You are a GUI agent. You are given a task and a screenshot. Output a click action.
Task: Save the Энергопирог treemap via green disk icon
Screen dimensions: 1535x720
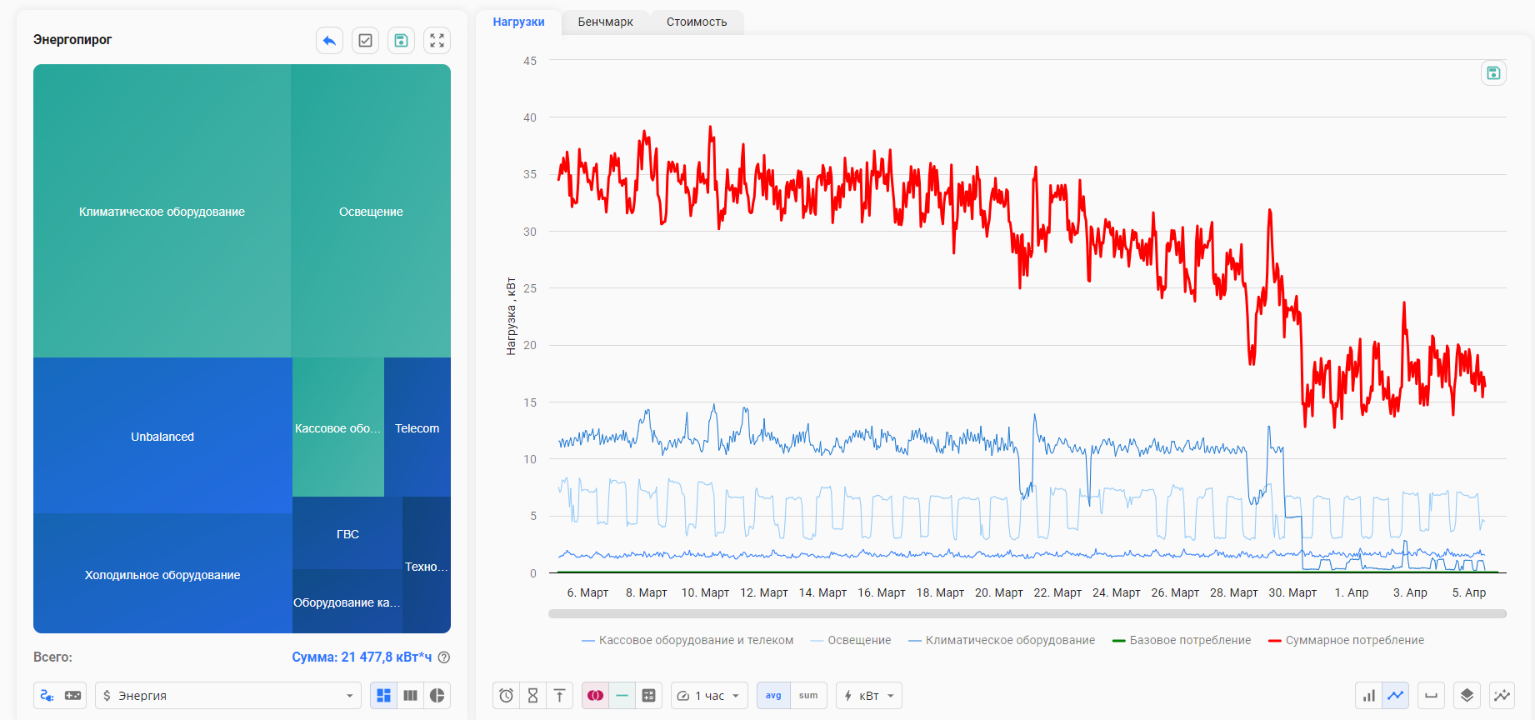pos(401,41)
